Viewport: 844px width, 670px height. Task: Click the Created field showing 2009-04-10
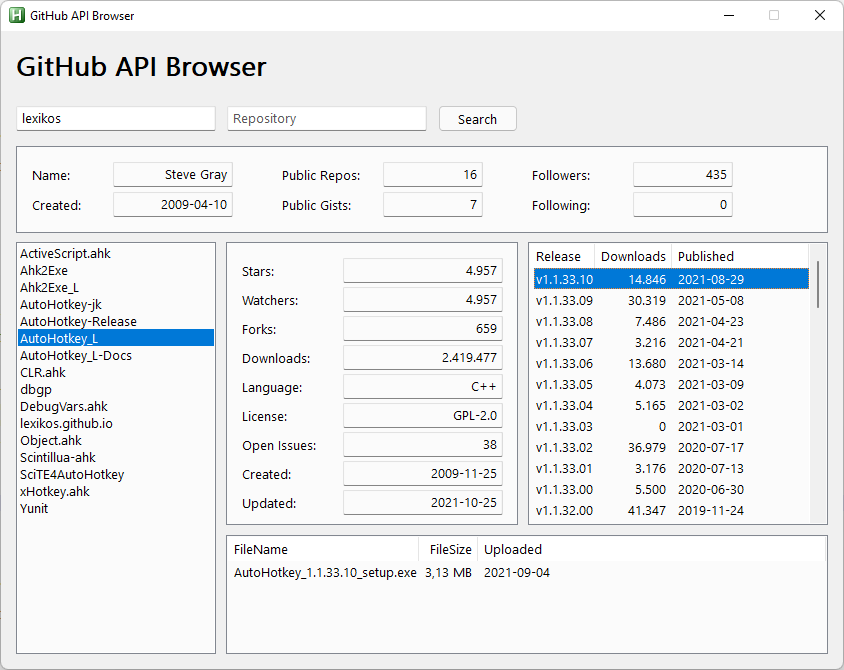[x=173, y=204]
